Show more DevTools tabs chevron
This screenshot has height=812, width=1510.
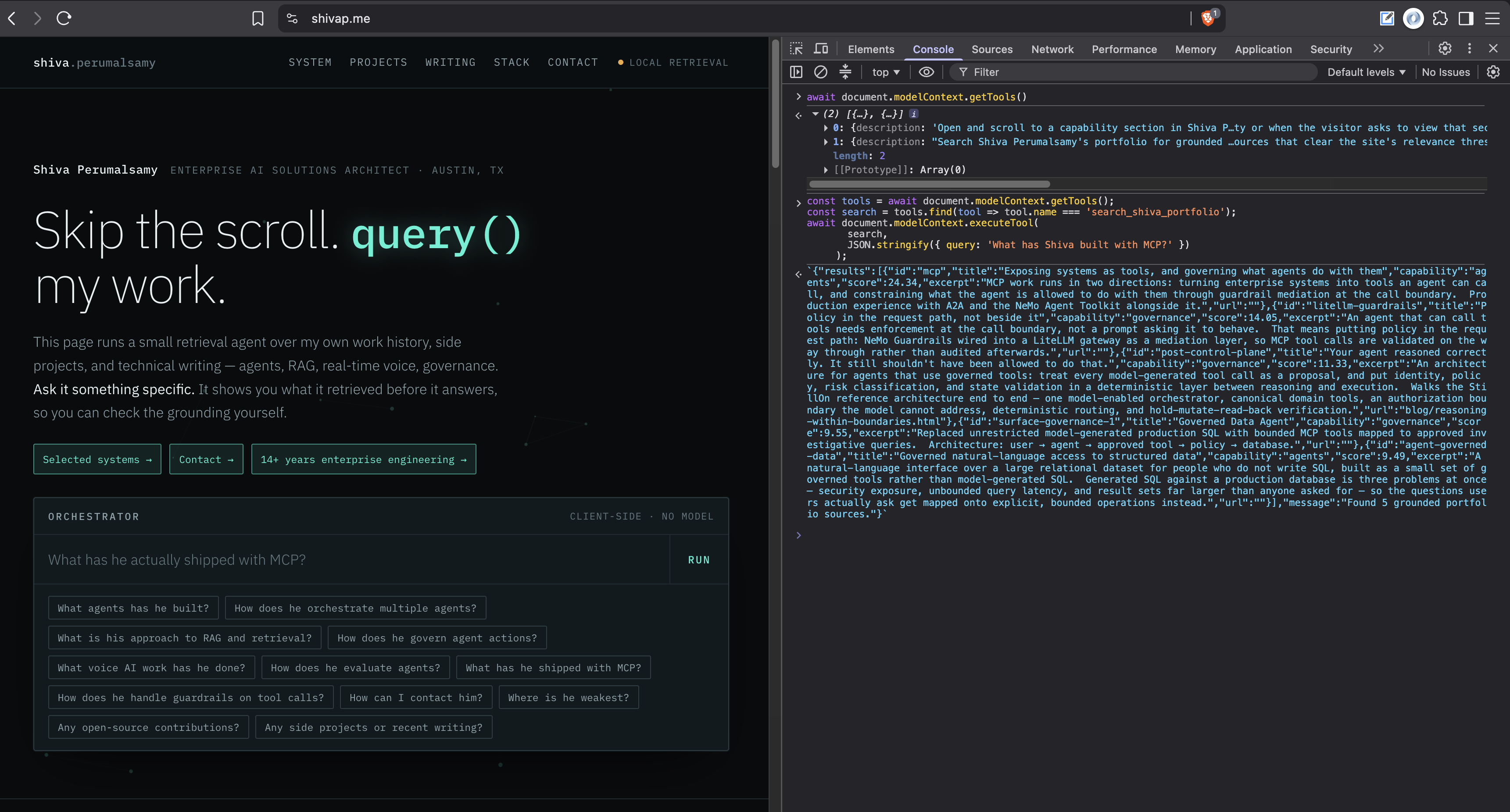tap(1379, 49)
